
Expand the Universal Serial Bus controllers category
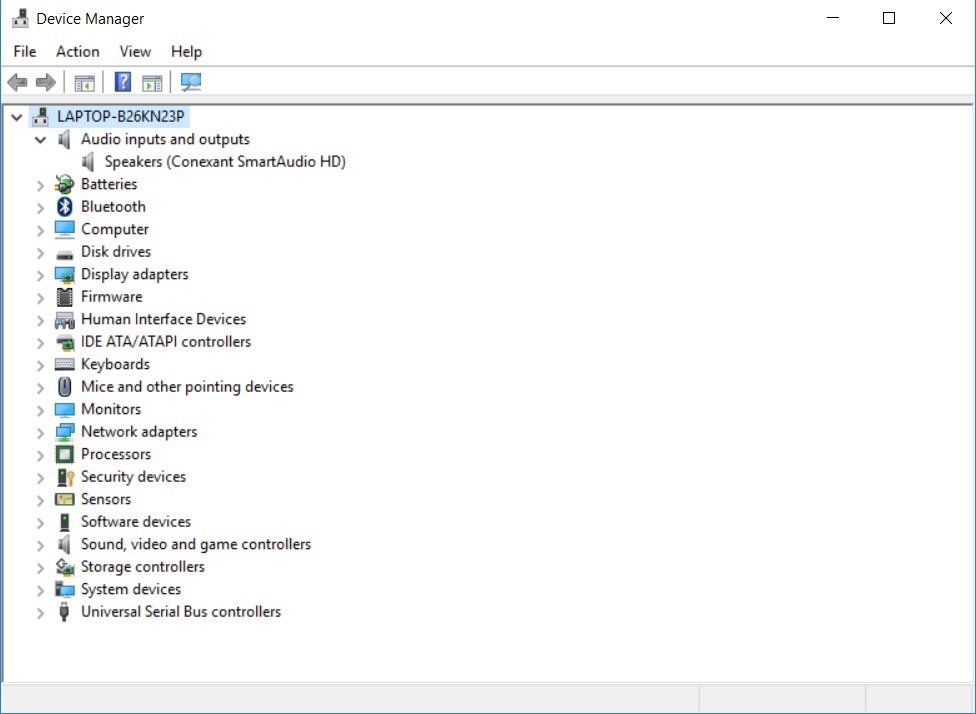tap(40, 611)
